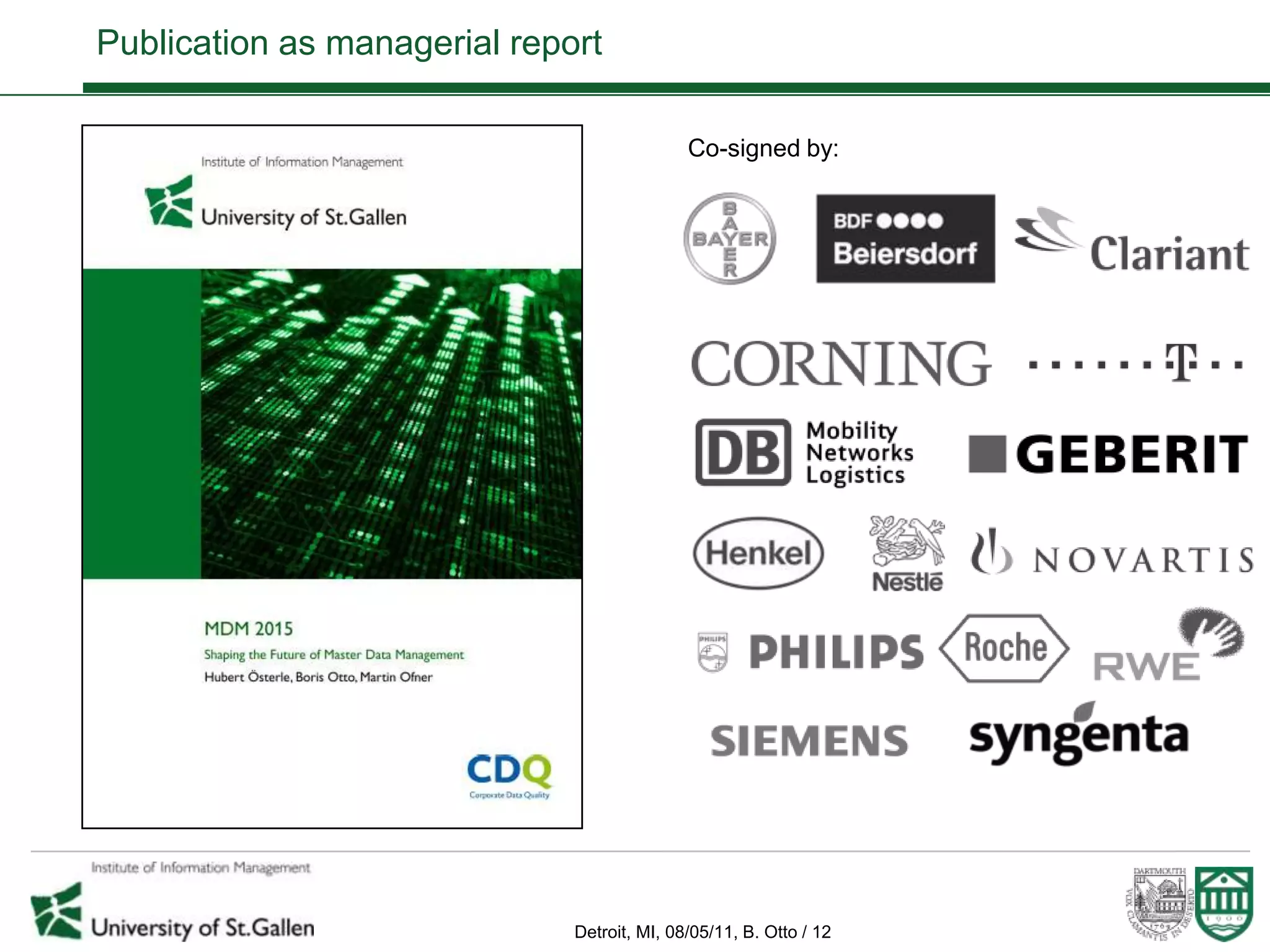Screen dimensions: 1270x952
Task: Click the Deutsche Telekom T logo
Action: click(1135, 363)
